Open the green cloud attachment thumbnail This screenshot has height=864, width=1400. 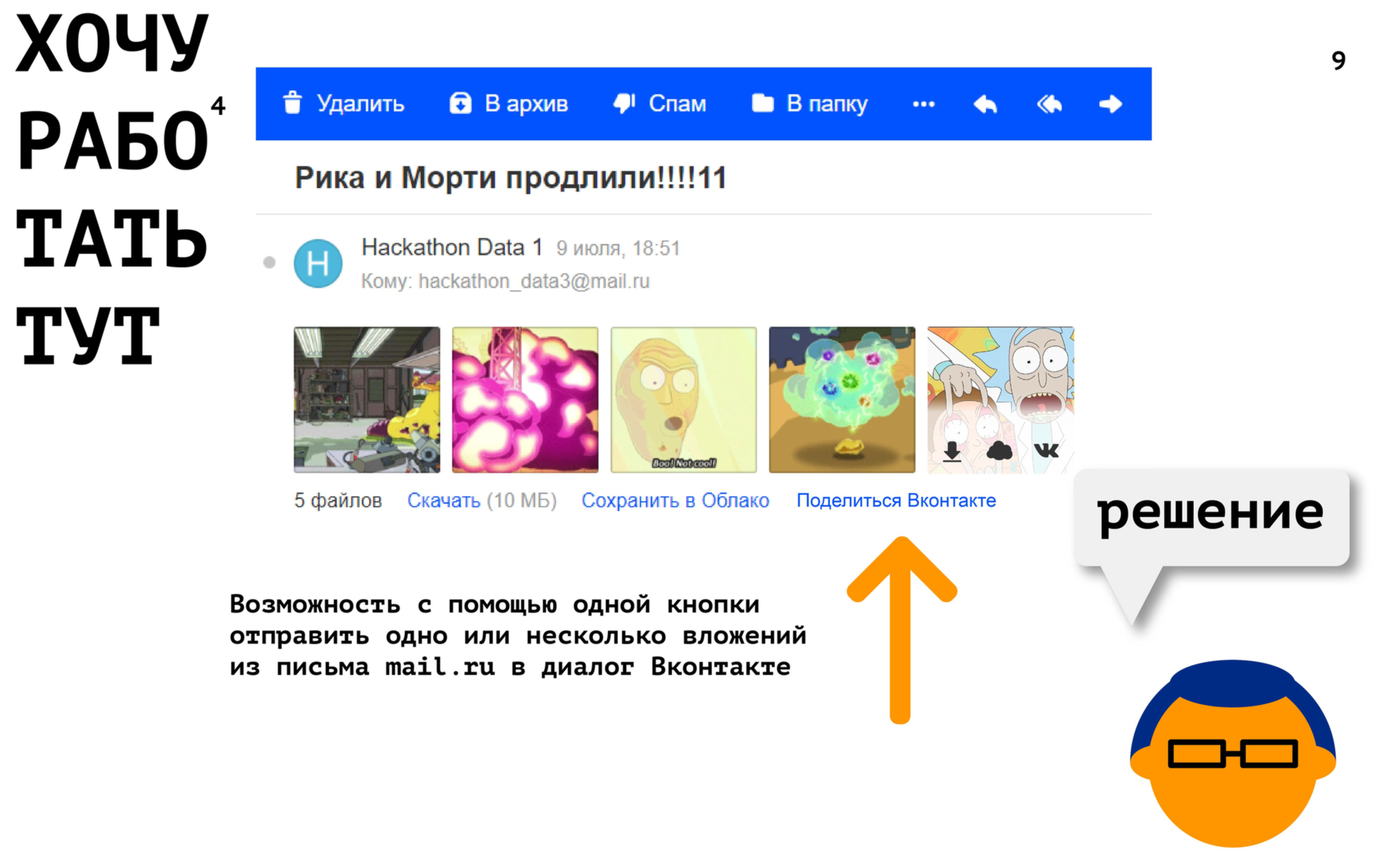coord(842,400)
